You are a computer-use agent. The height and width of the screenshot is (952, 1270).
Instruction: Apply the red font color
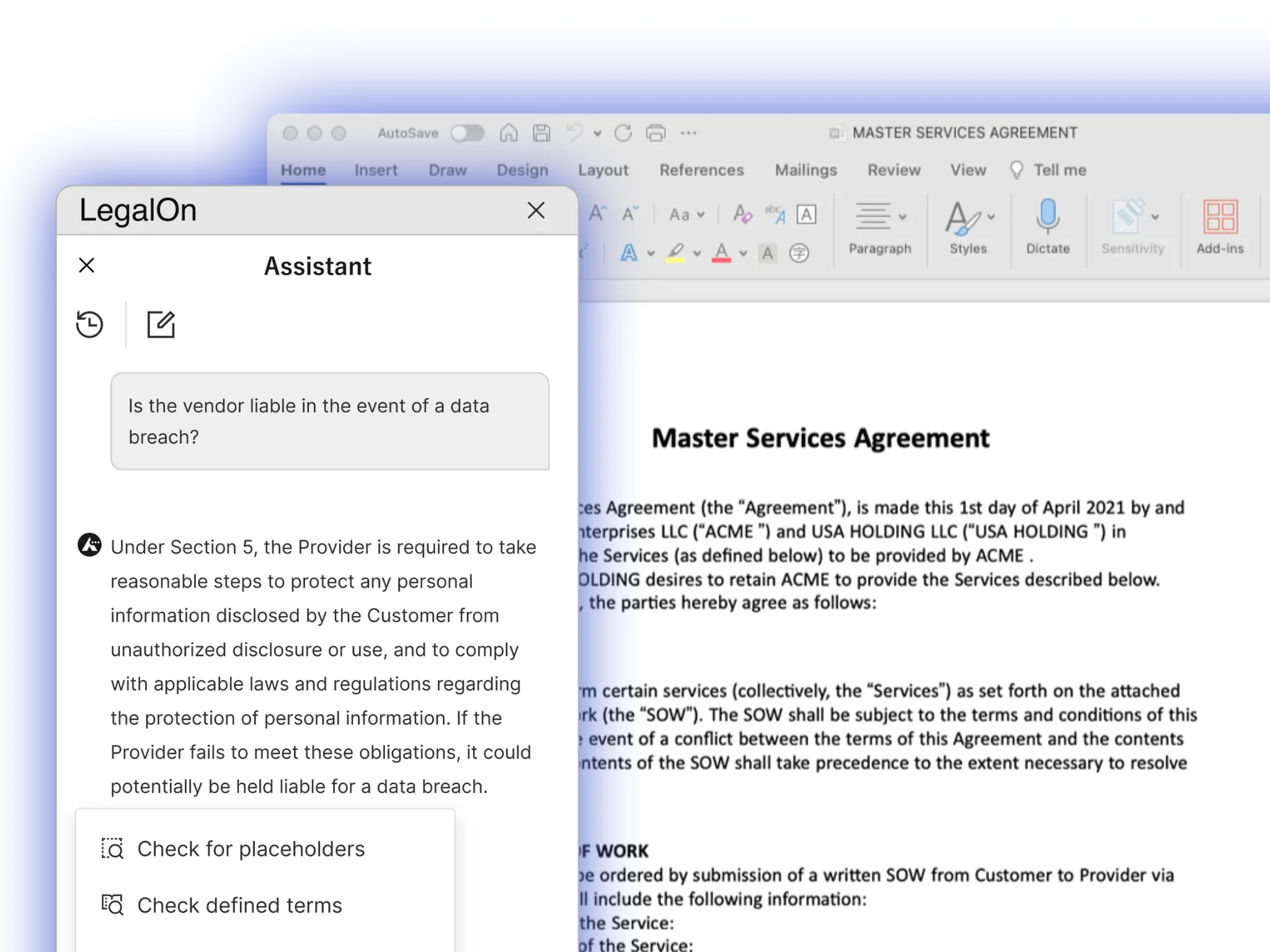click(721, 252)
